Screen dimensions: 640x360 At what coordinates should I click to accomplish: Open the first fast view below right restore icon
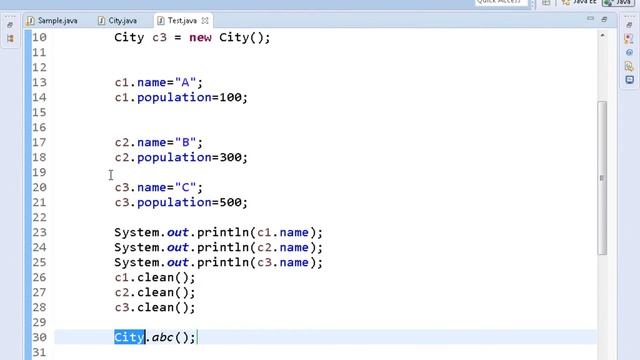(x=629, y=39)
